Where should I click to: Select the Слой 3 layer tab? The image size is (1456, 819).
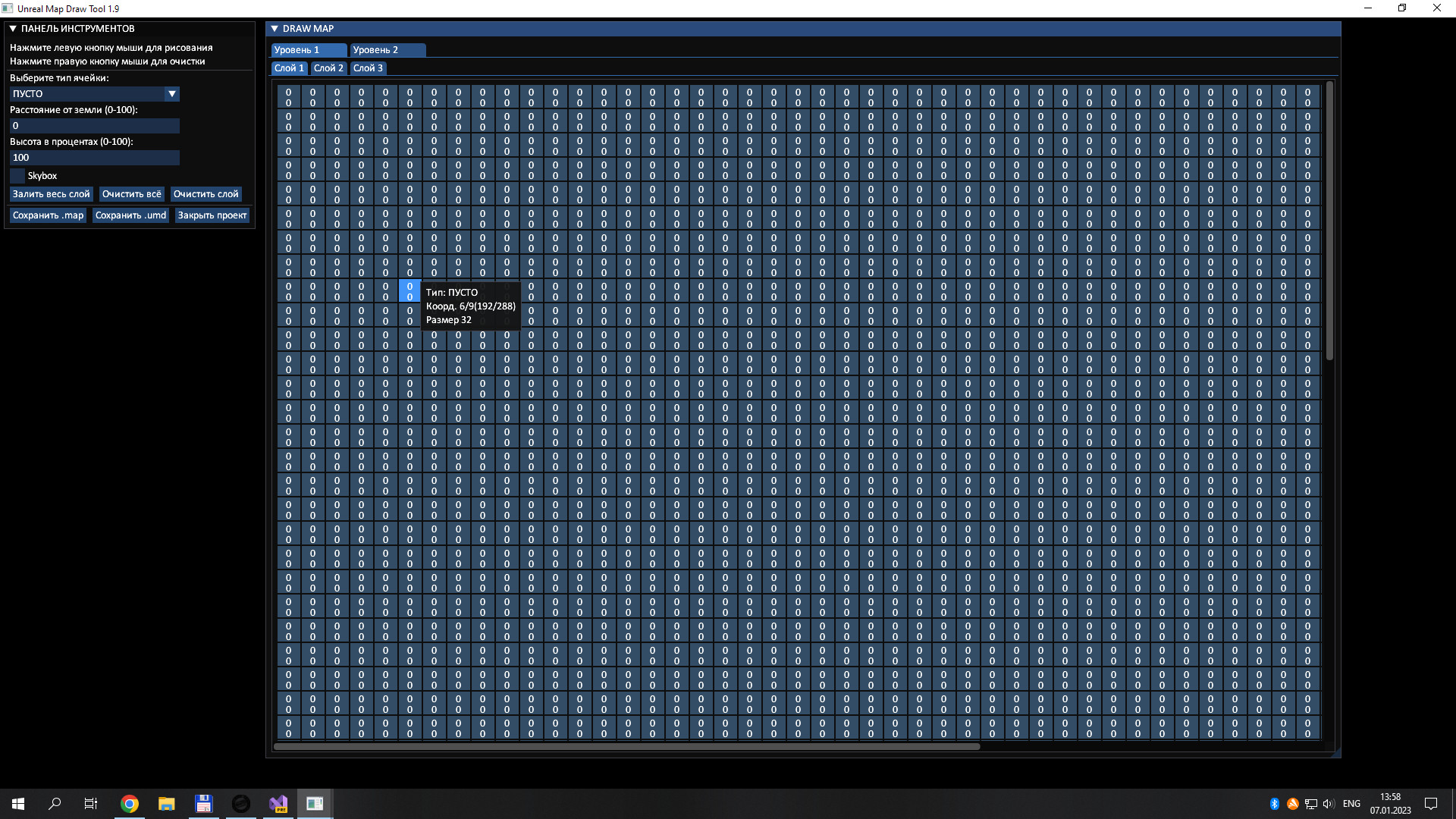coord(368,67)
